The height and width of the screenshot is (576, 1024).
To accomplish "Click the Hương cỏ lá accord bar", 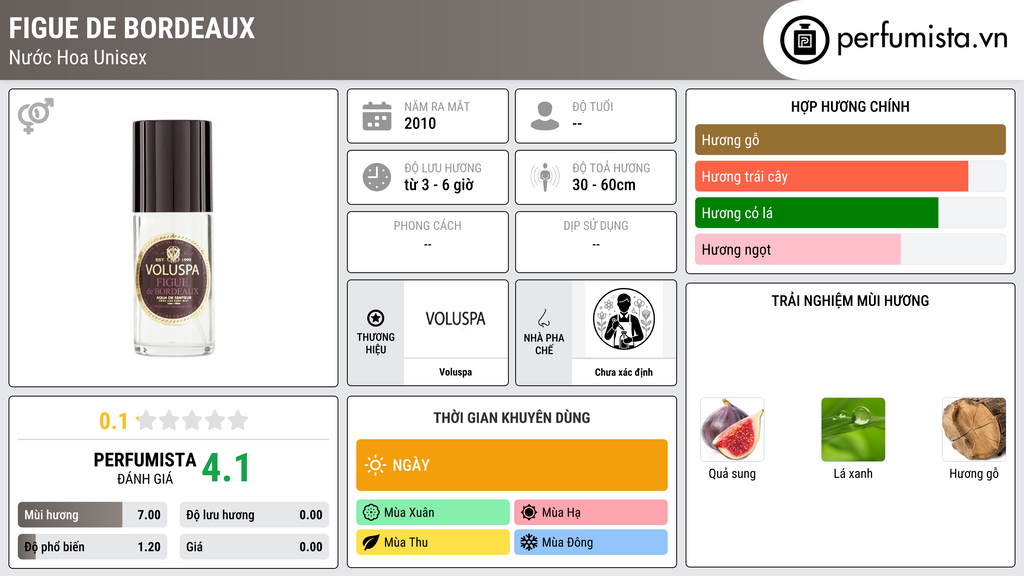I will coord(850,213).
